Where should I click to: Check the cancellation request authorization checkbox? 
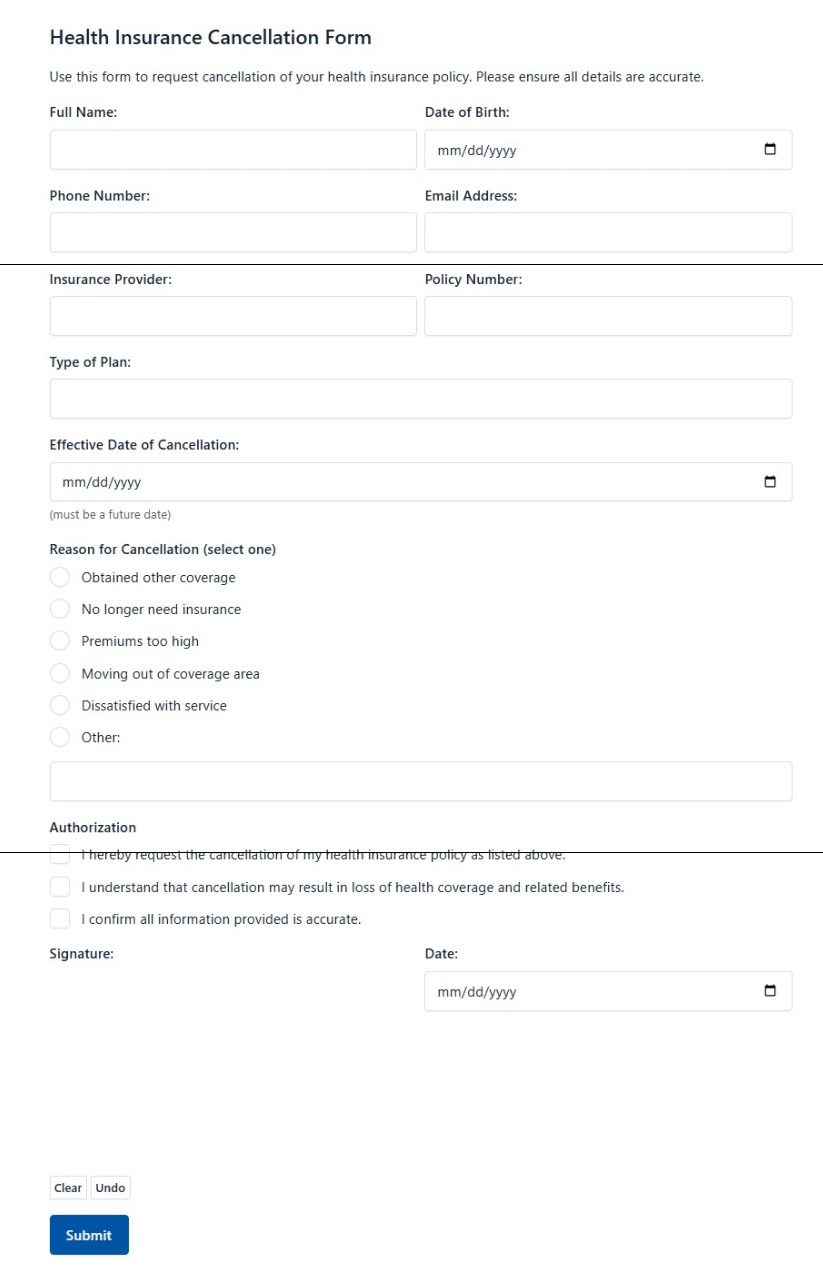click(60, 854)
